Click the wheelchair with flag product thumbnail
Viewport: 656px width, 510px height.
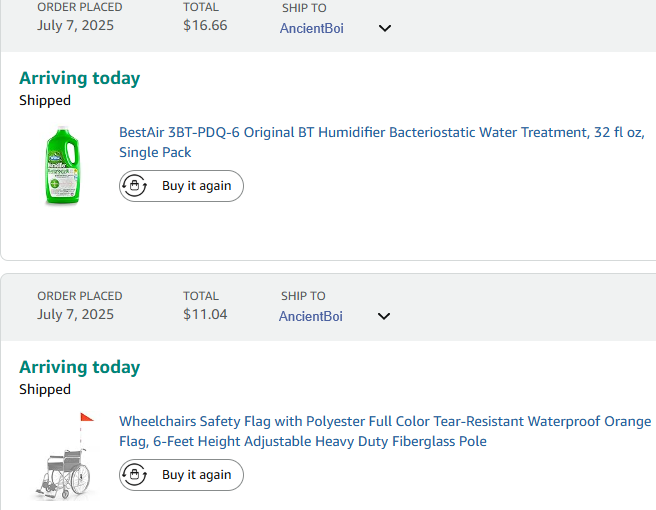64,457
